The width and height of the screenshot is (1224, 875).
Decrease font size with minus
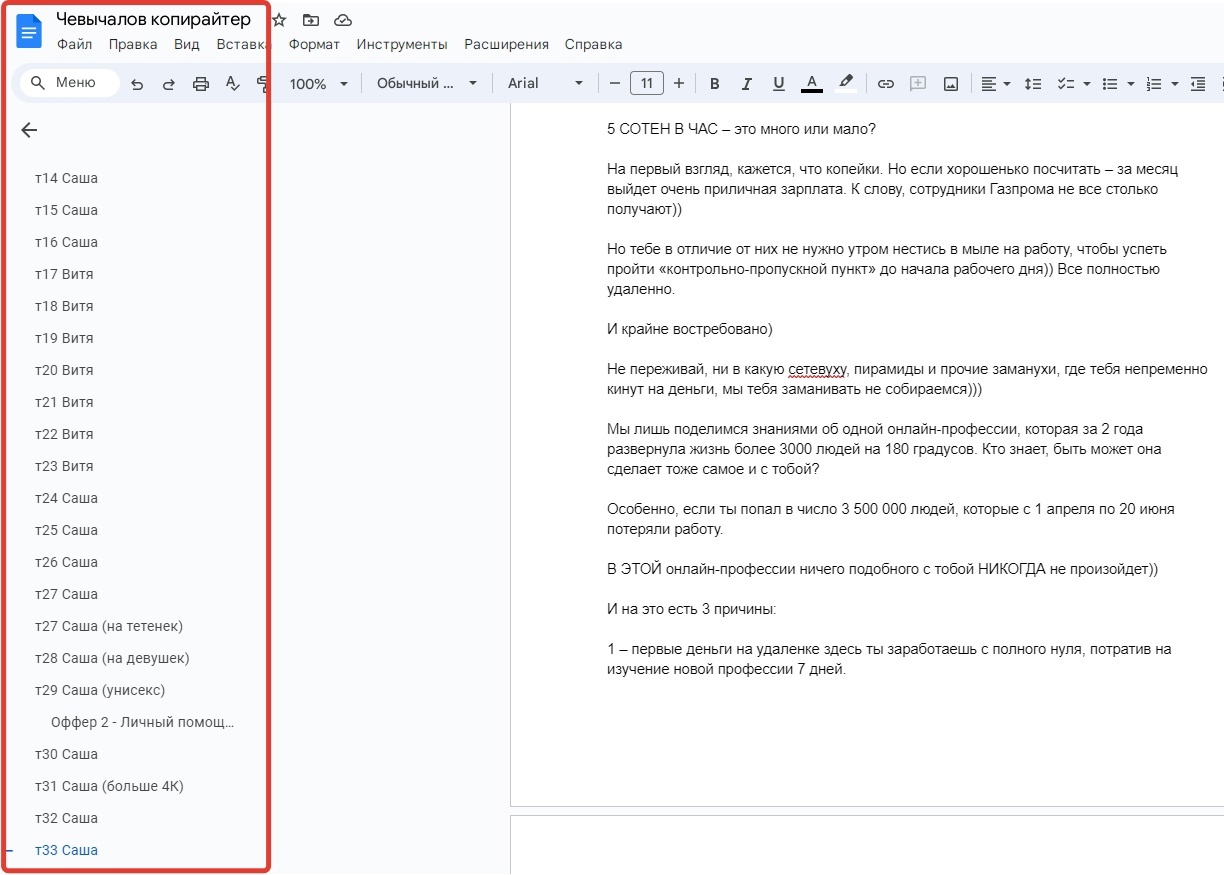[614, 84]
